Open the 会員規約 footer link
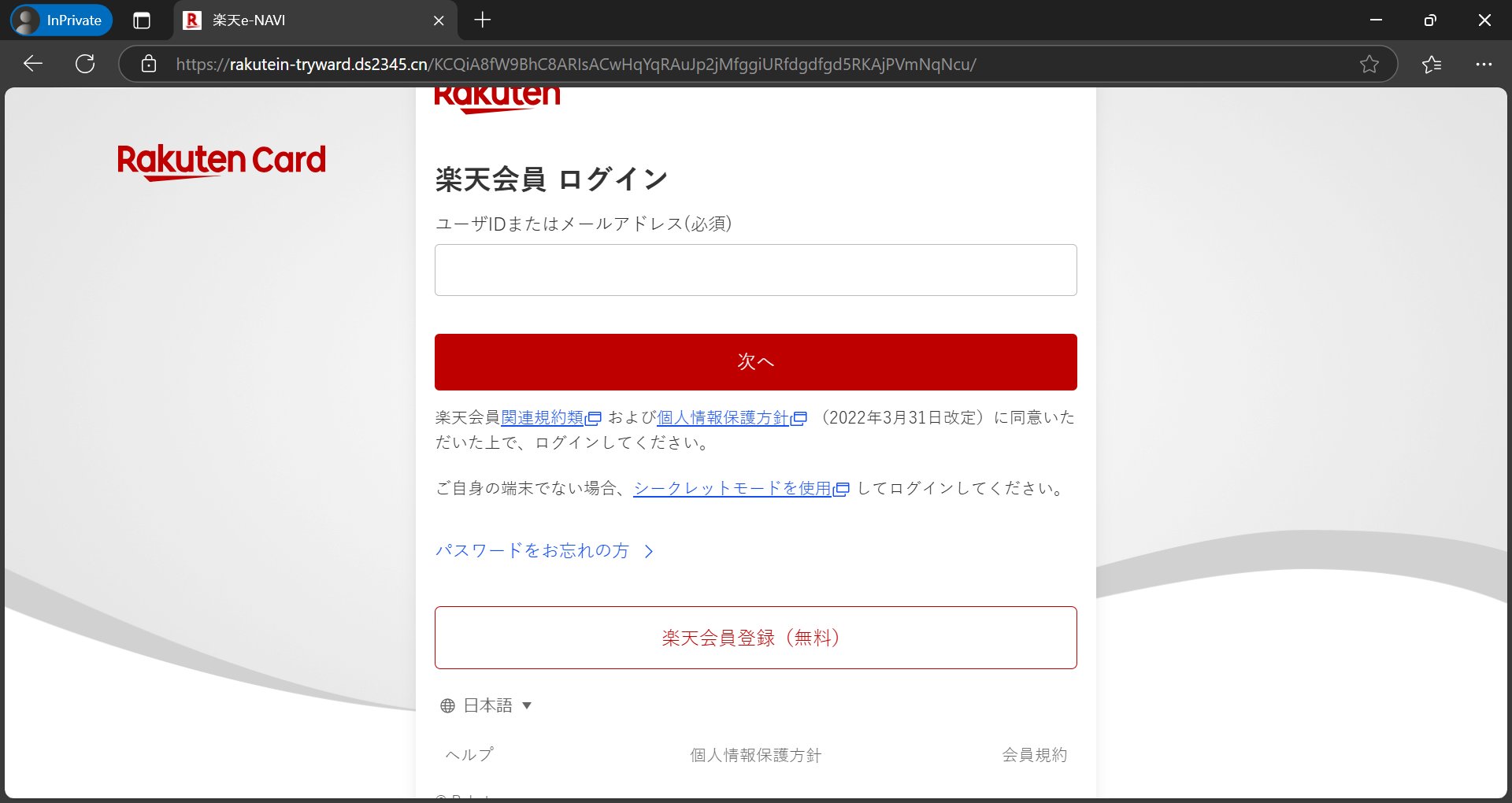1512x803 pixels. (1034, 755)
